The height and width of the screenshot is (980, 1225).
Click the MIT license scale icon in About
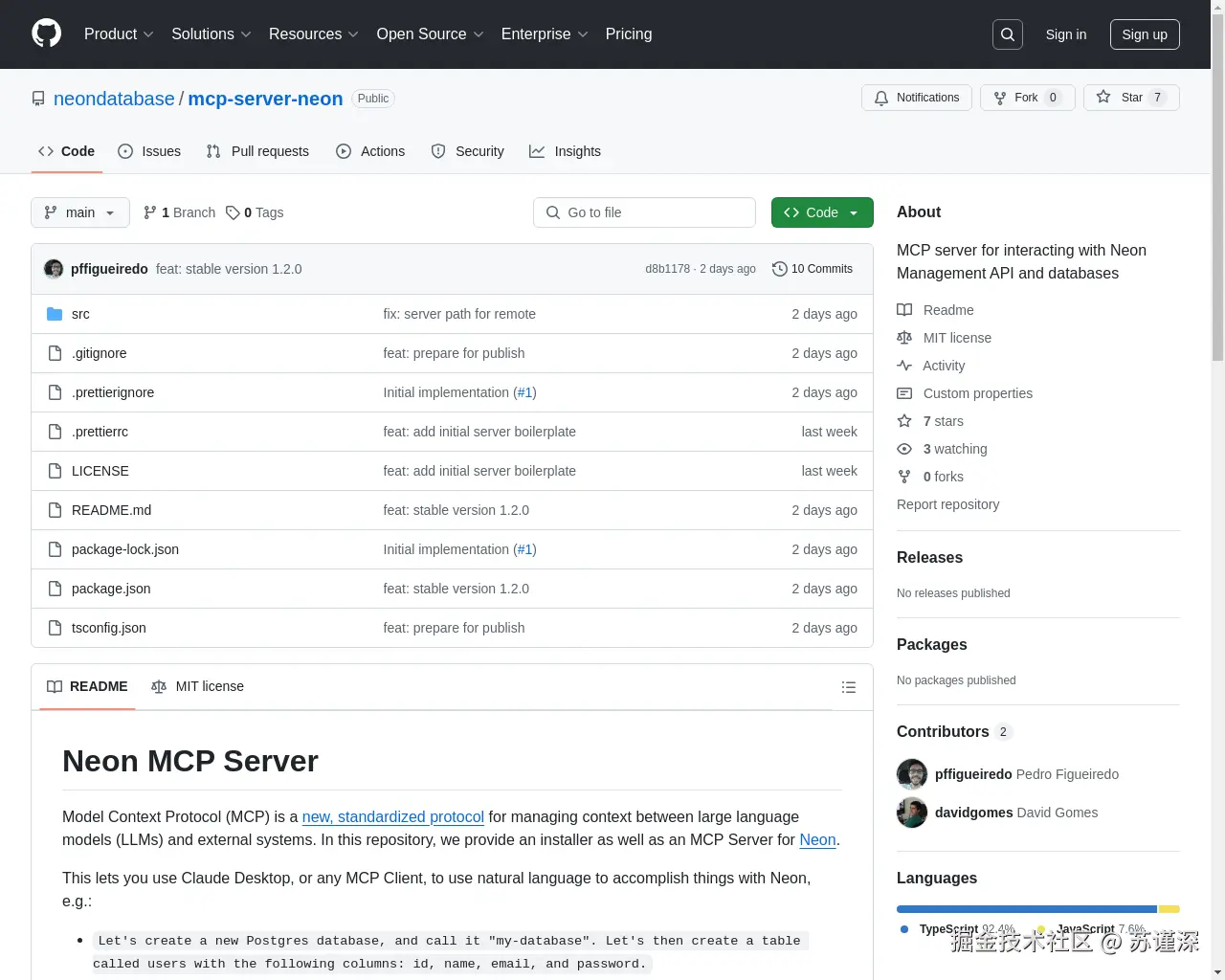[904, 338]
